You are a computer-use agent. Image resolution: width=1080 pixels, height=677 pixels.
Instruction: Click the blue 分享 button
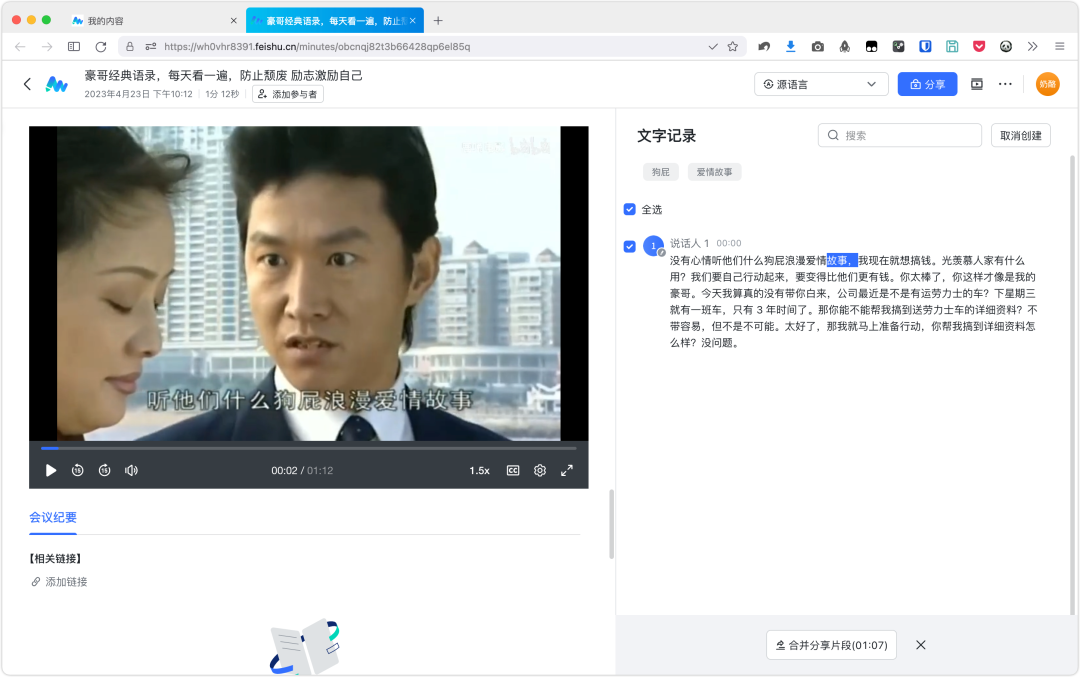(x=927, y=84)
